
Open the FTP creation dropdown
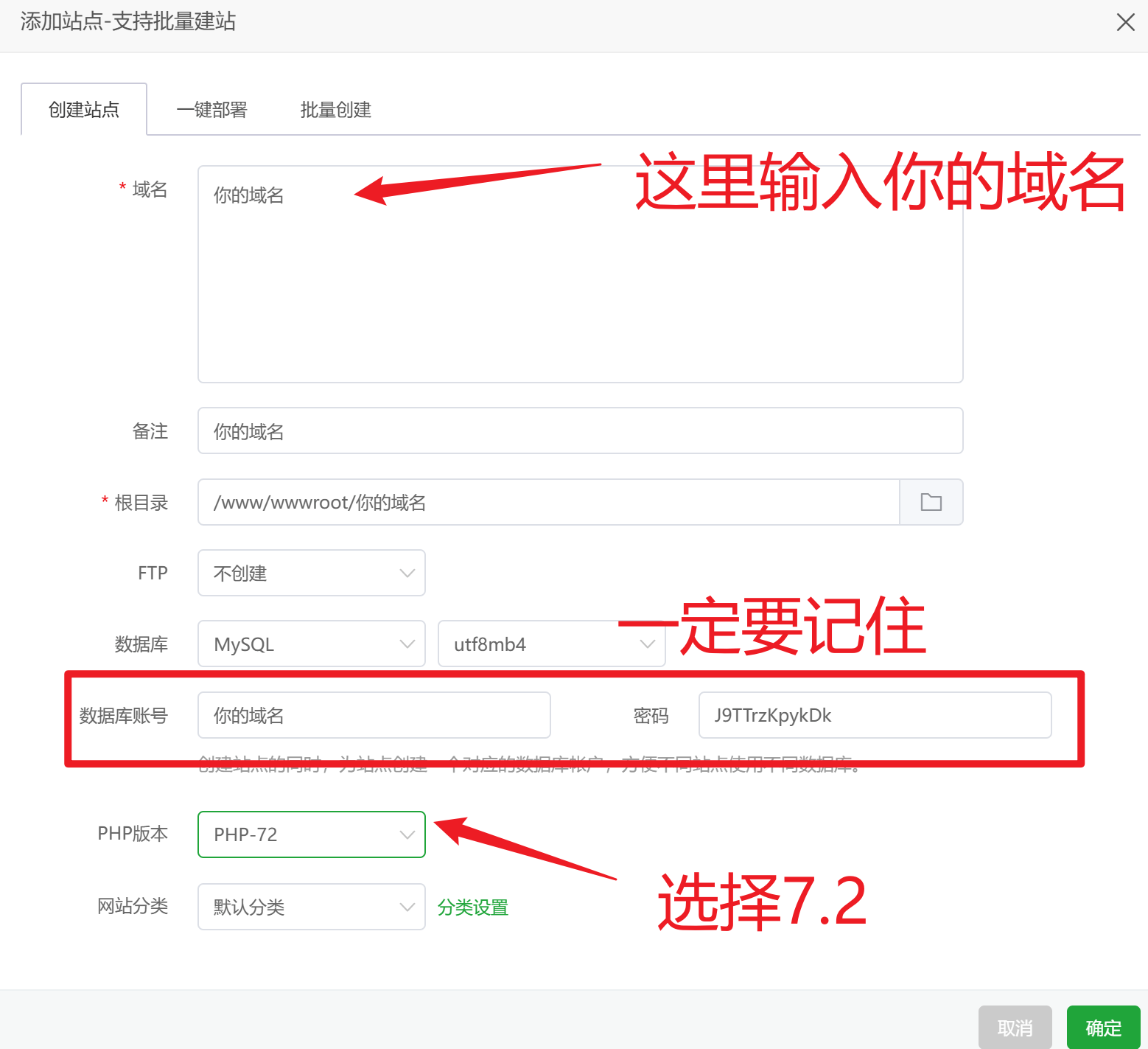point(311,573)
